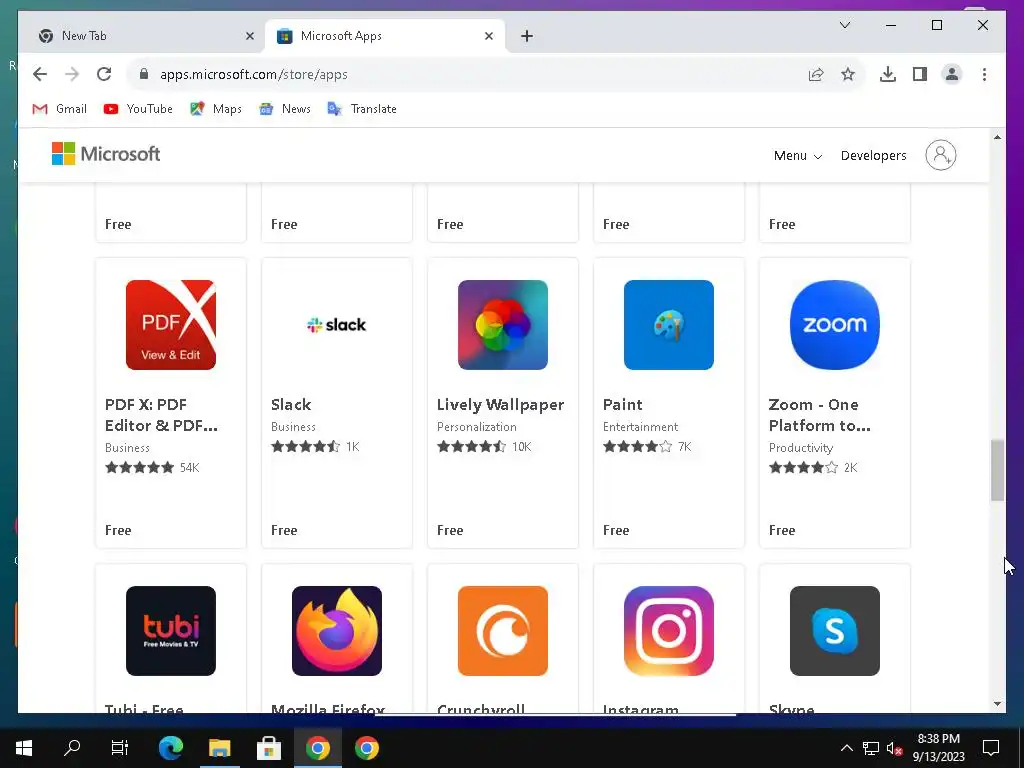Screen dimensions: 1024x768
Task: Open Chrome downloads
Action: click(x=888, y=74)
